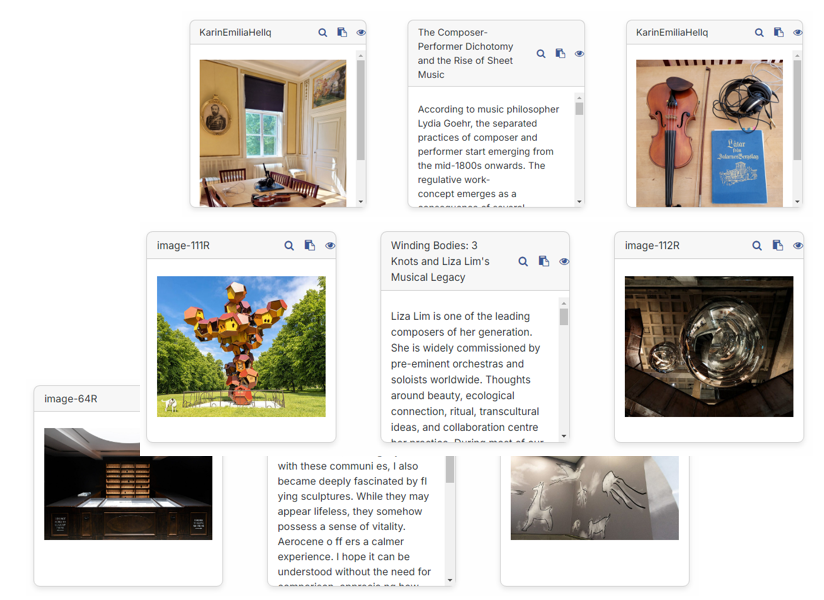Click magnifier icon on the dining room photo card
824x600 pixels.
point(323,33)
